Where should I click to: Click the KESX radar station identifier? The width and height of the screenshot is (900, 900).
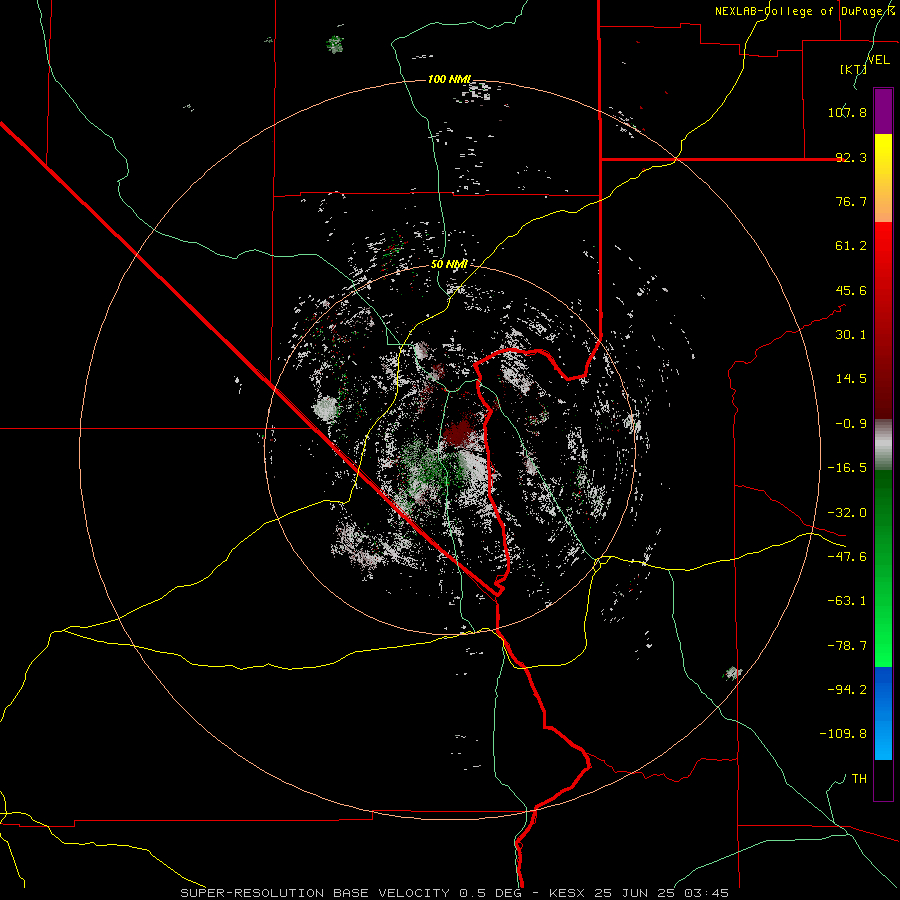point(569,893)
